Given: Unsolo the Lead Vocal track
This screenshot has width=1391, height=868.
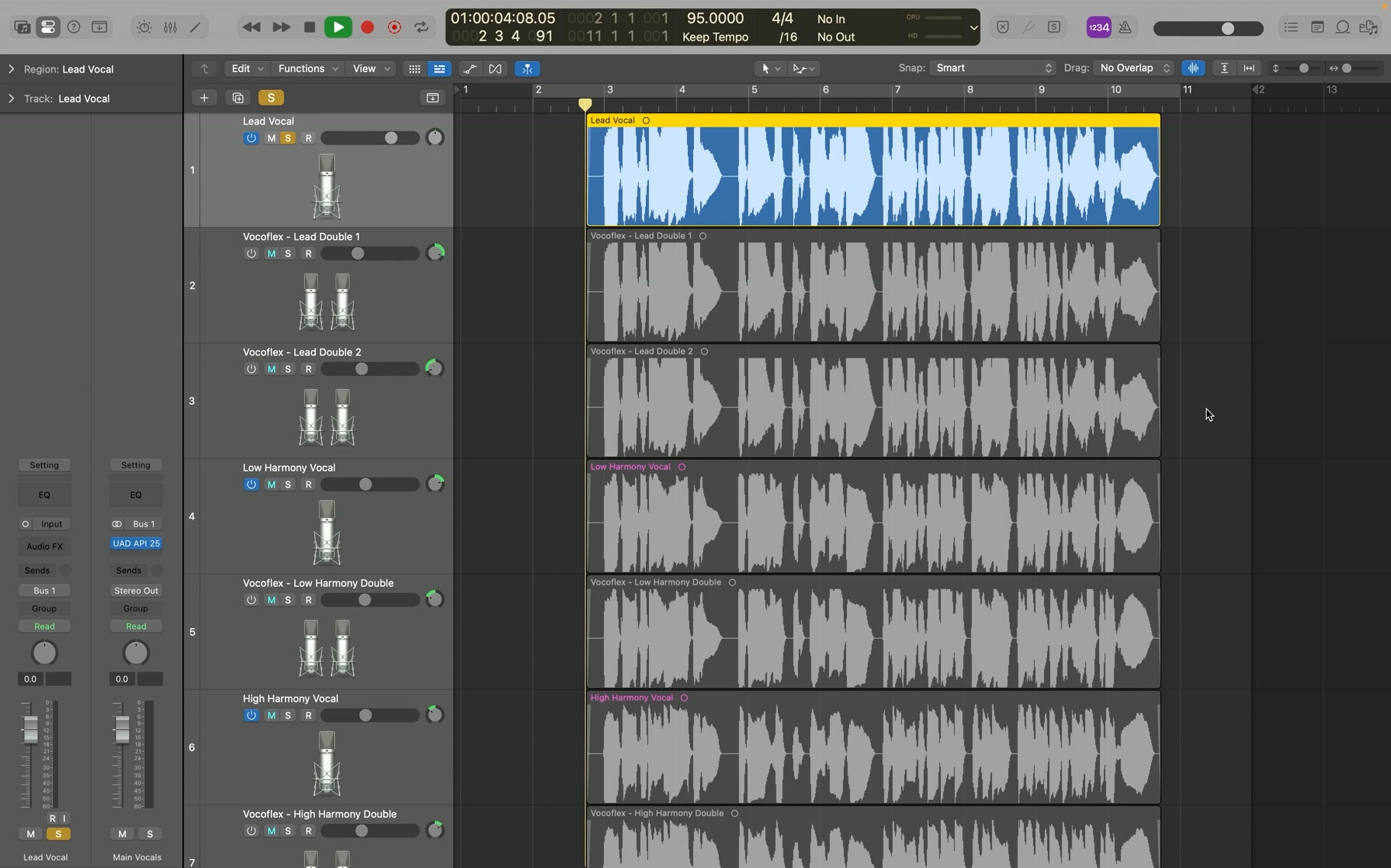Looking at the screenshot, I should point(288,138).
